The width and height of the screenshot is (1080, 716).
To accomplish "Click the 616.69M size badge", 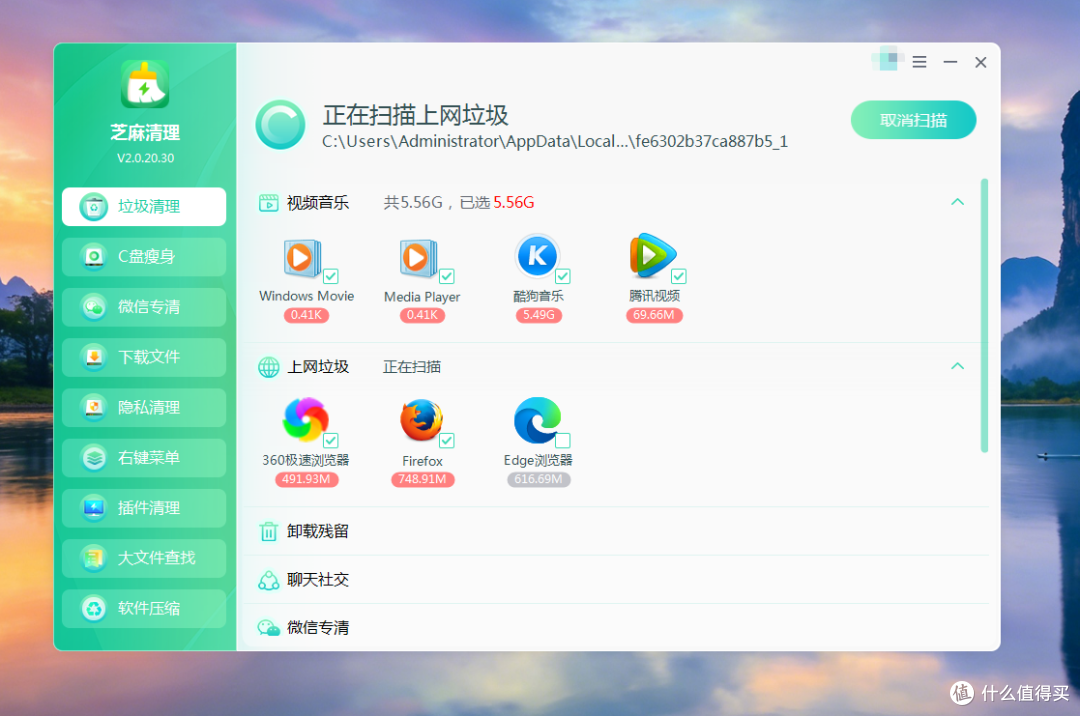I will pyautogui.click(x=538, y=479).
